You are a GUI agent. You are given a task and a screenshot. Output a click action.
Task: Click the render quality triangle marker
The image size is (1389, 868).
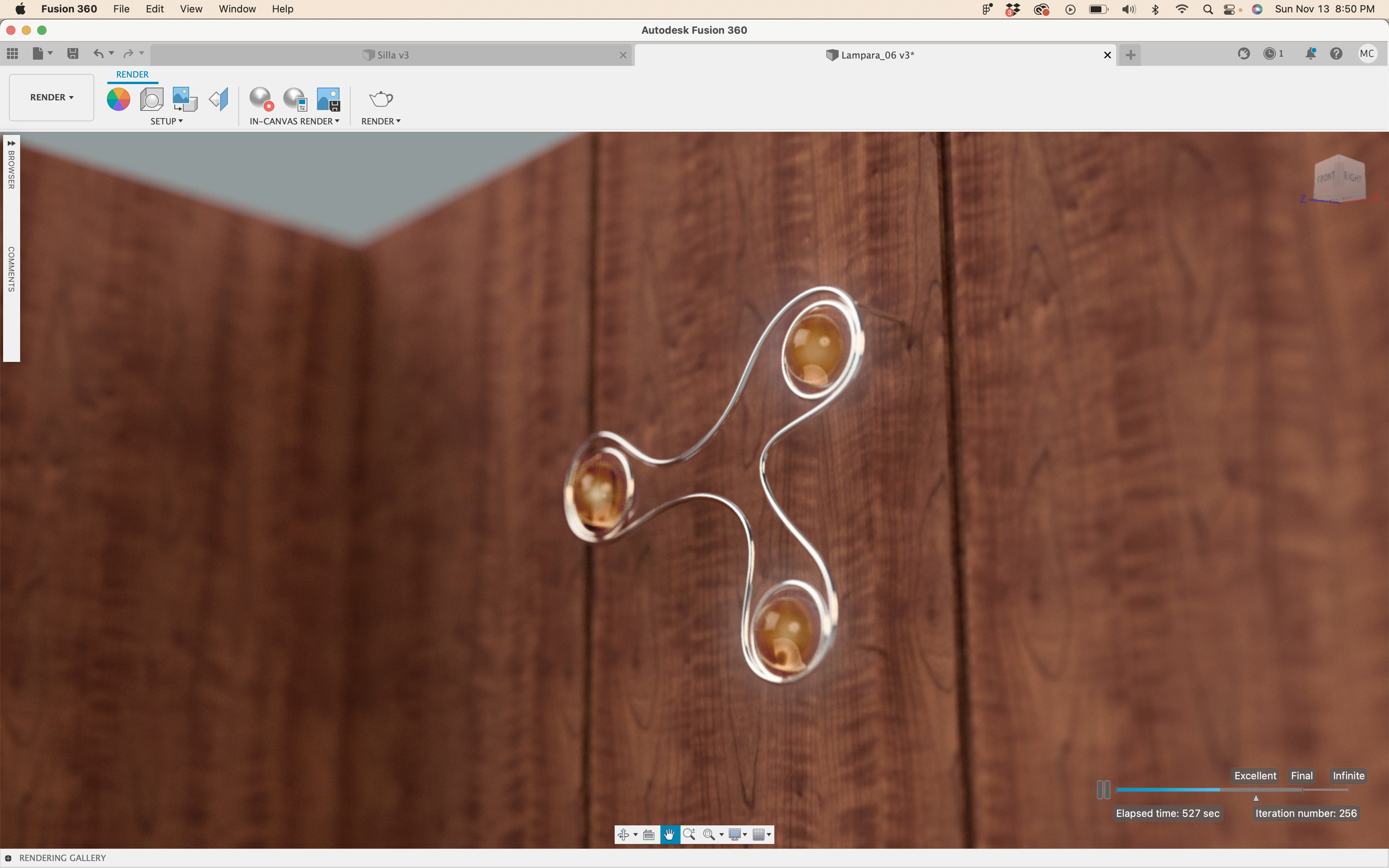click(1256, 798)
